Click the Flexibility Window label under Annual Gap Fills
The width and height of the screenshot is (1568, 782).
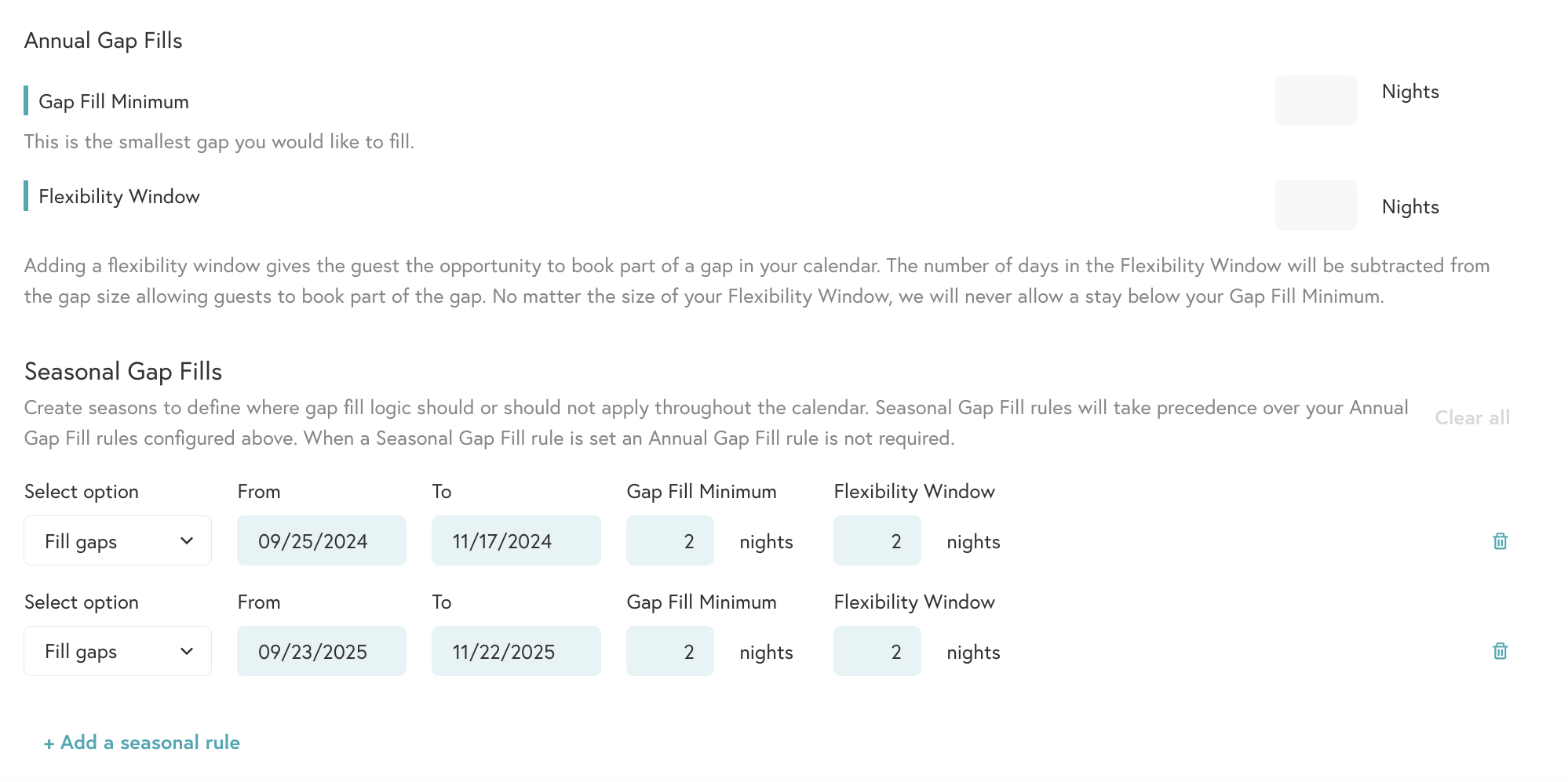point(119,197)
